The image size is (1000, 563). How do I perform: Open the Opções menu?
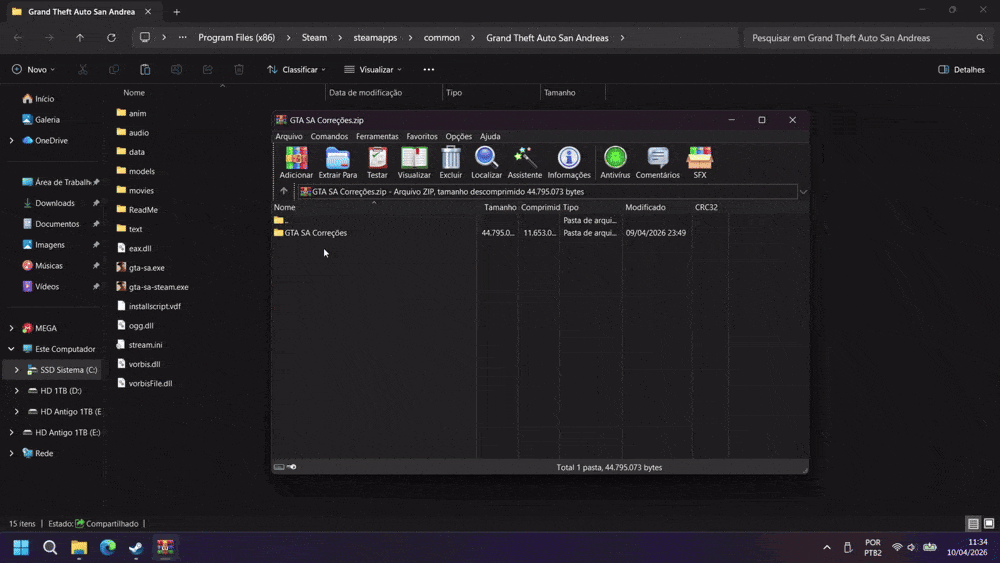459,136
